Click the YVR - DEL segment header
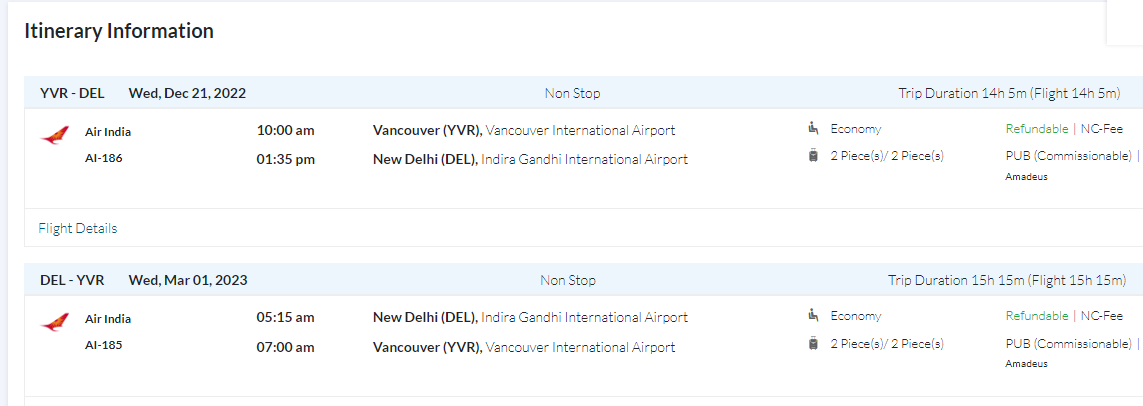Screen dimensions: 1143x406 click(72, 93)
